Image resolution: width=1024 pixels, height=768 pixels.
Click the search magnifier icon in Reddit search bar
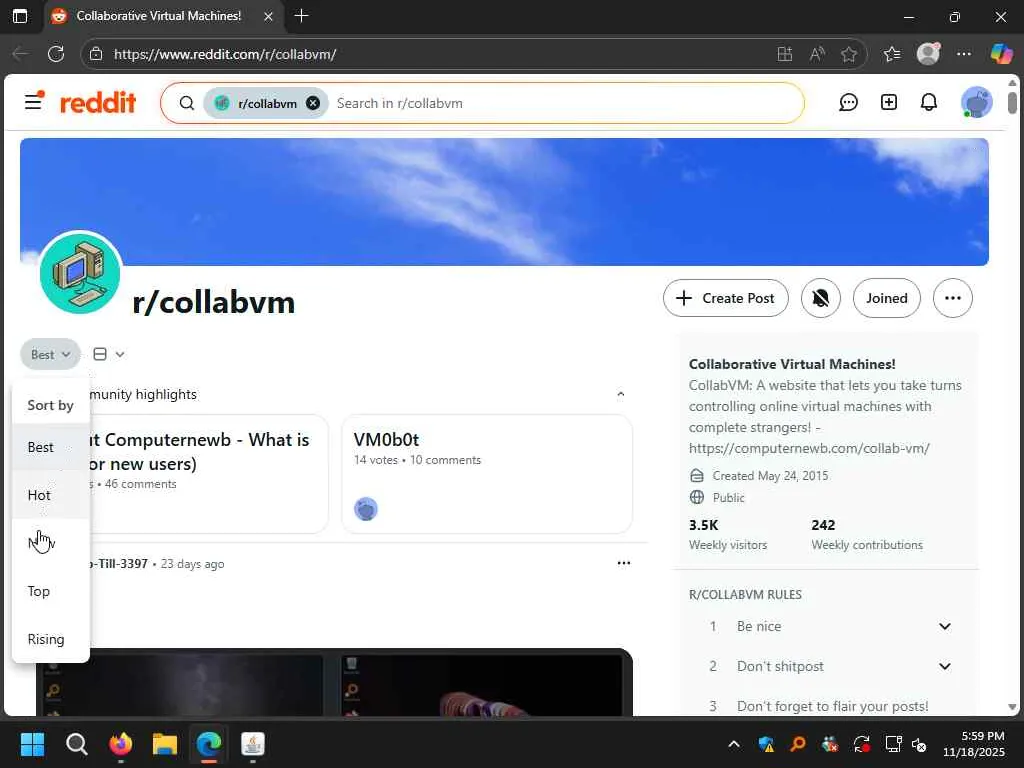(x=187, y=103)
